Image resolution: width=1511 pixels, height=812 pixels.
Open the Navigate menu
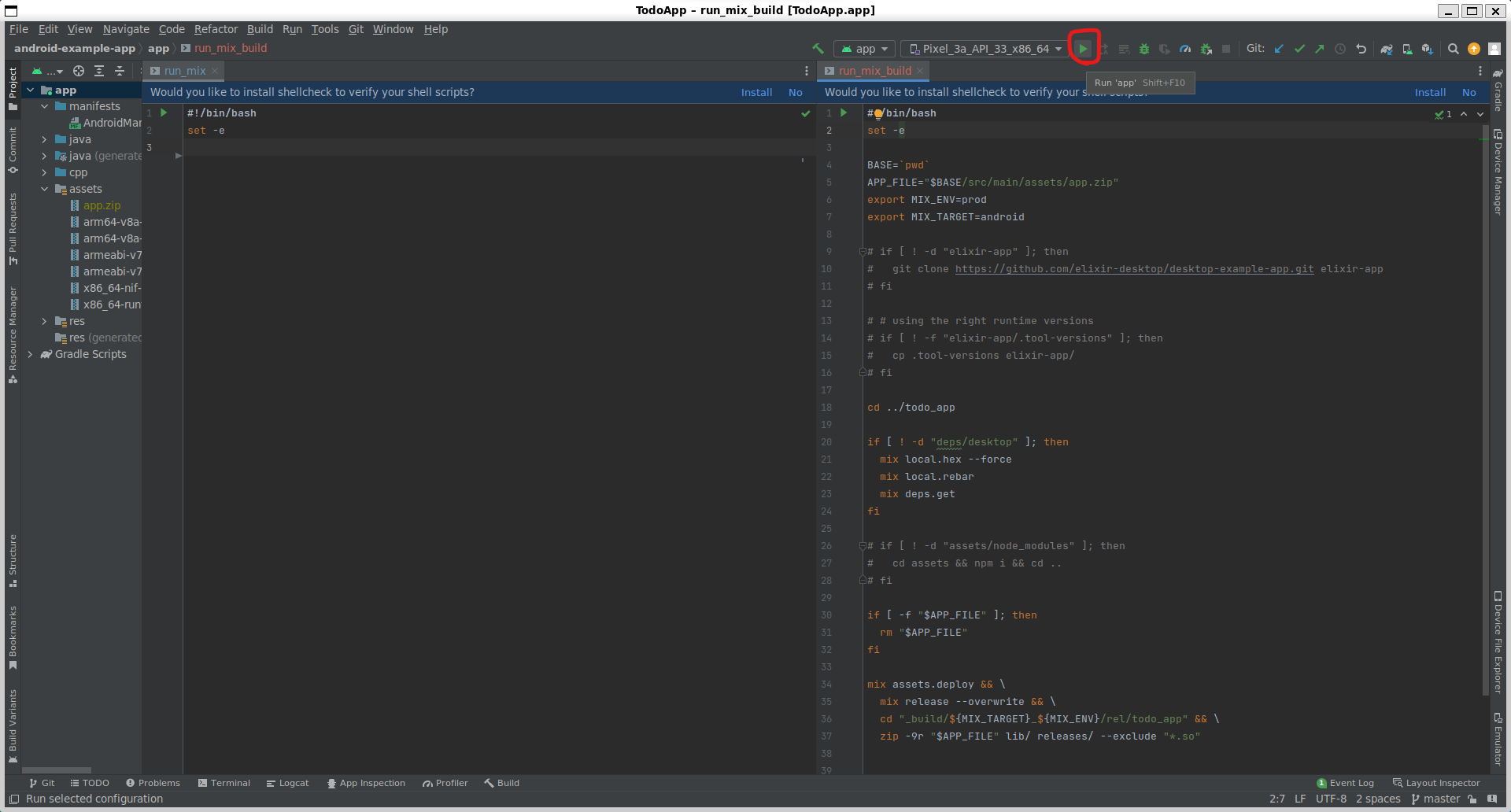pyautogui.click(x=126, y=29)
